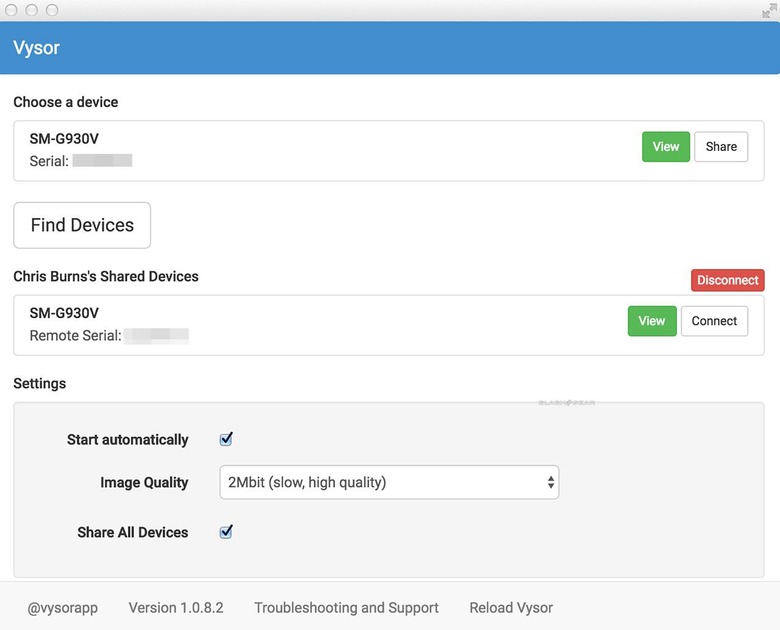Screen dimensions: 780x630
Task: Click the Share button for SM-G930V
Action: tap(721, 147)
